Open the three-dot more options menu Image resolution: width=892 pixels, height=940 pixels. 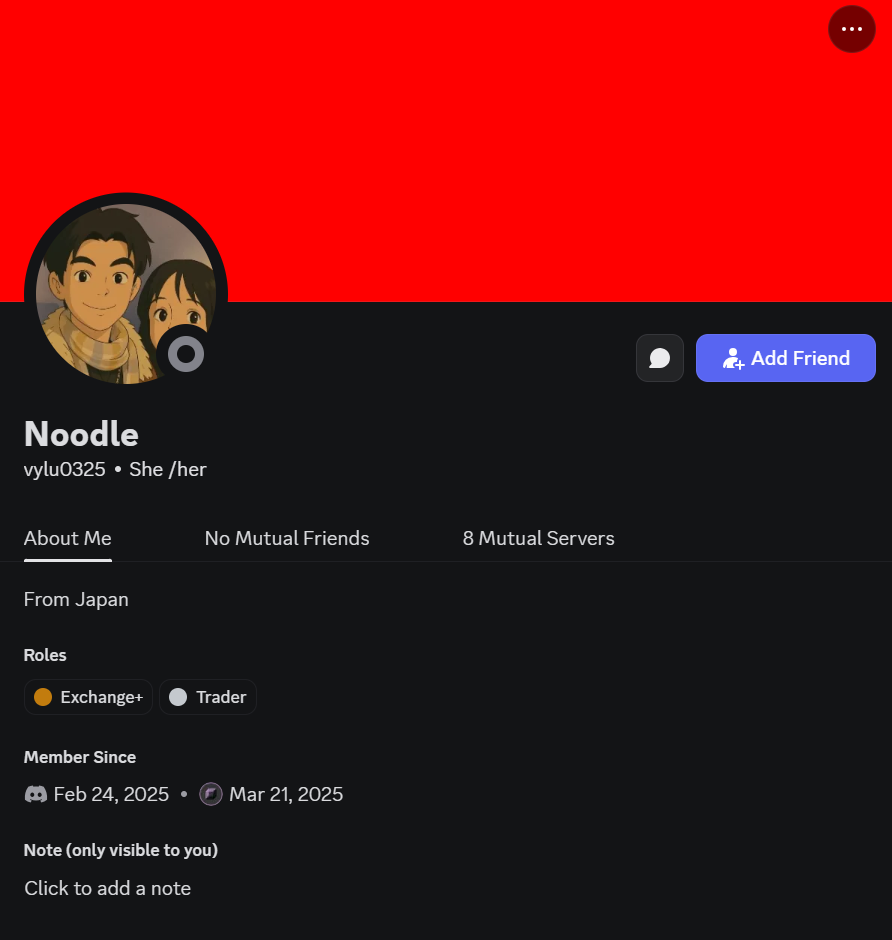pyautogui.click(x=852, y=29)
